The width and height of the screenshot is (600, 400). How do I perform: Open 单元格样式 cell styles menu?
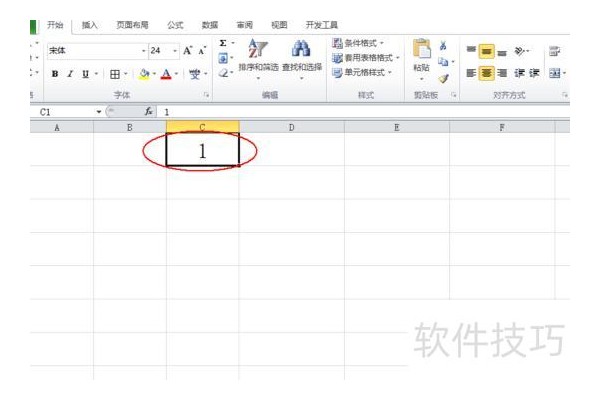tap(362, 73)
